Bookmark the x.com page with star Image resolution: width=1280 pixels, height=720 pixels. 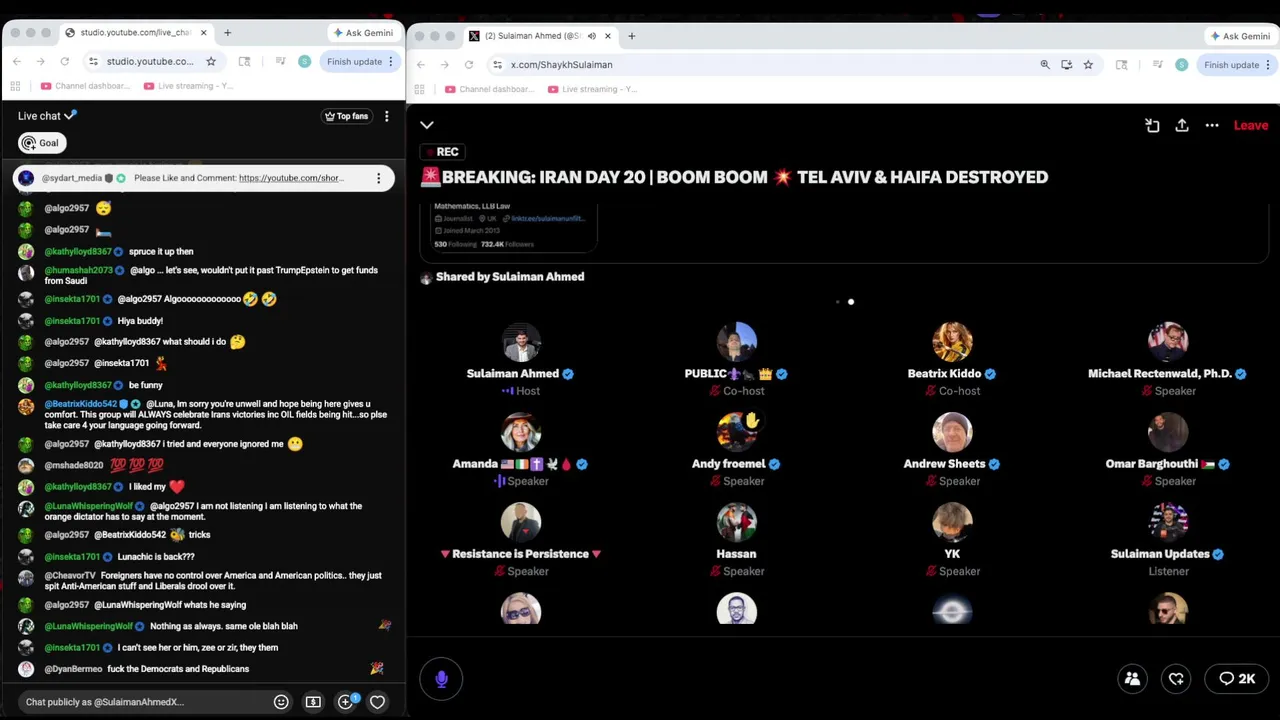click(1088, 65)
